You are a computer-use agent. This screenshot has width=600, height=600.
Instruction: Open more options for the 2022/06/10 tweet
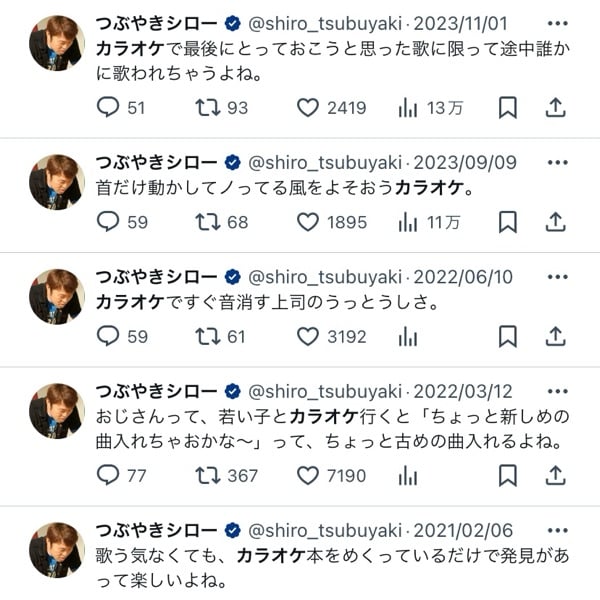(557, 276)
